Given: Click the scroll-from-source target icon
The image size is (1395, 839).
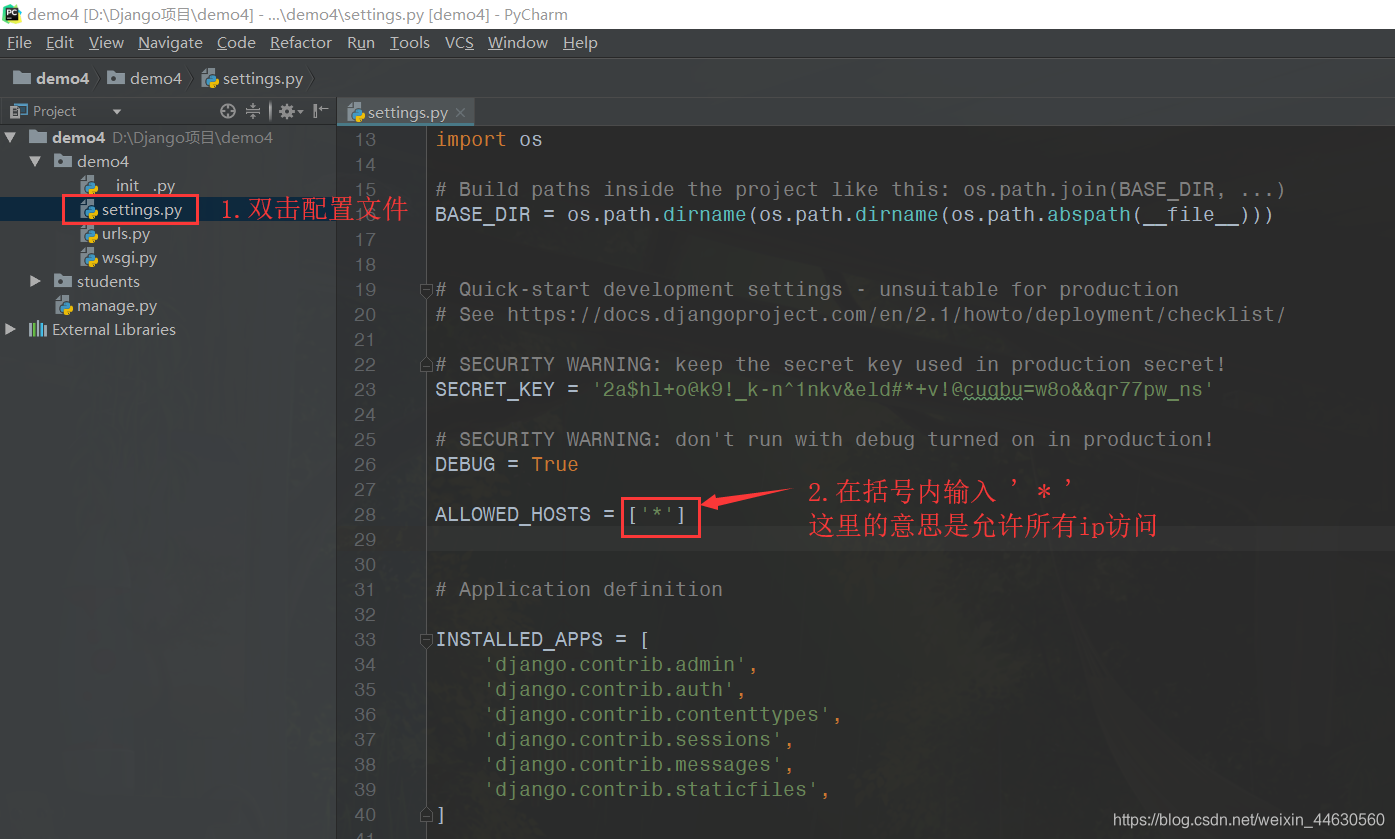Looking at the screenshot, I should point(228,111).
